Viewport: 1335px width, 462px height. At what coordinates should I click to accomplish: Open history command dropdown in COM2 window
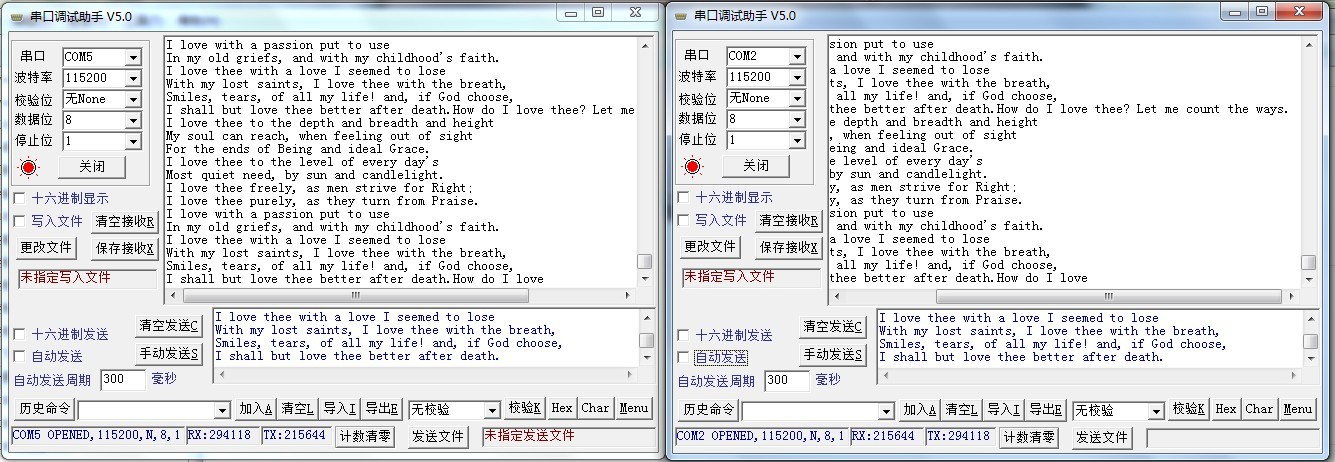886,411
